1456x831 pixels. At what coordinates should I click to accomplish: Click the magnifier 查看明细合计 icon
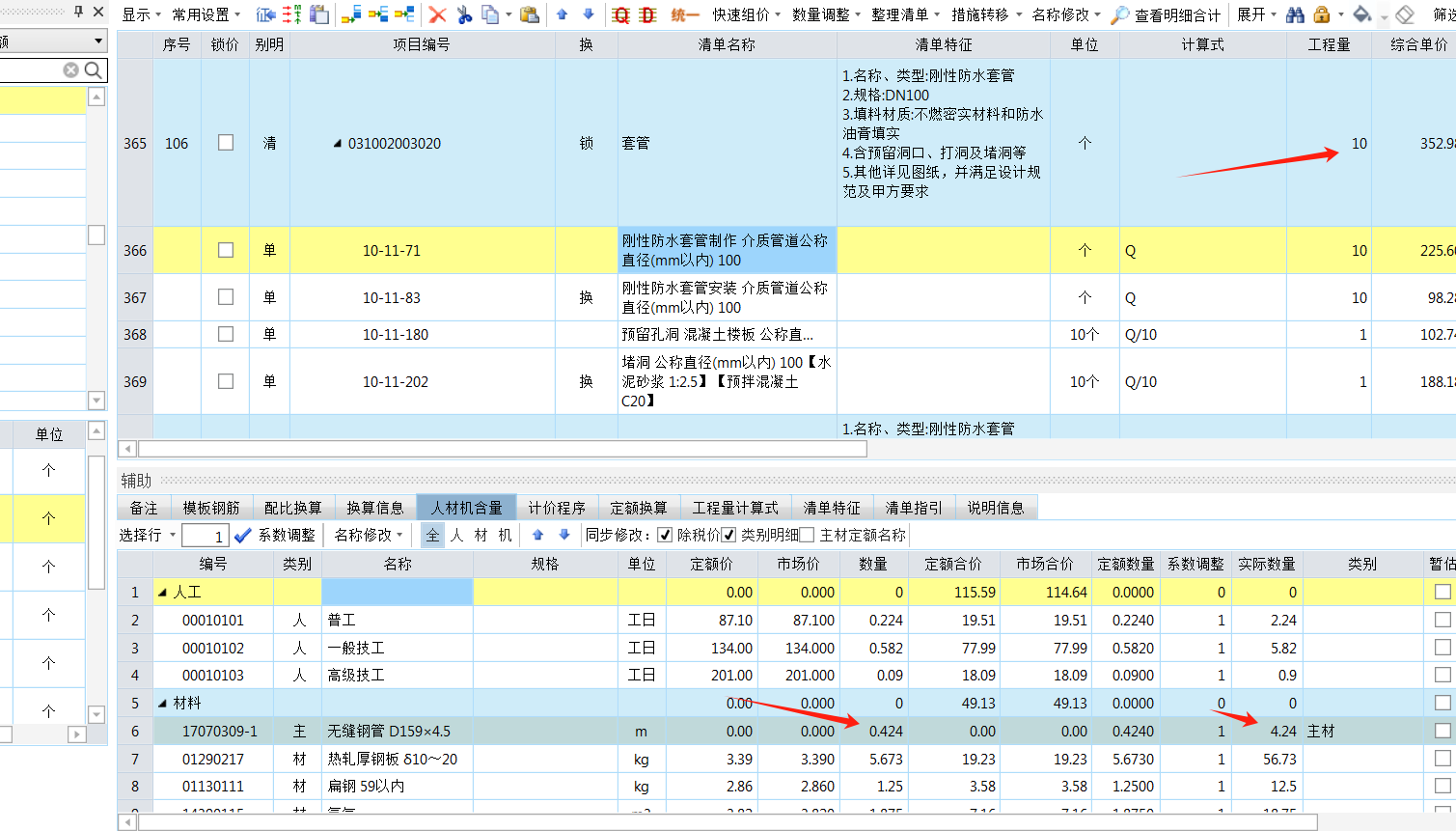pyautogui.click(x=1120, y=14)
